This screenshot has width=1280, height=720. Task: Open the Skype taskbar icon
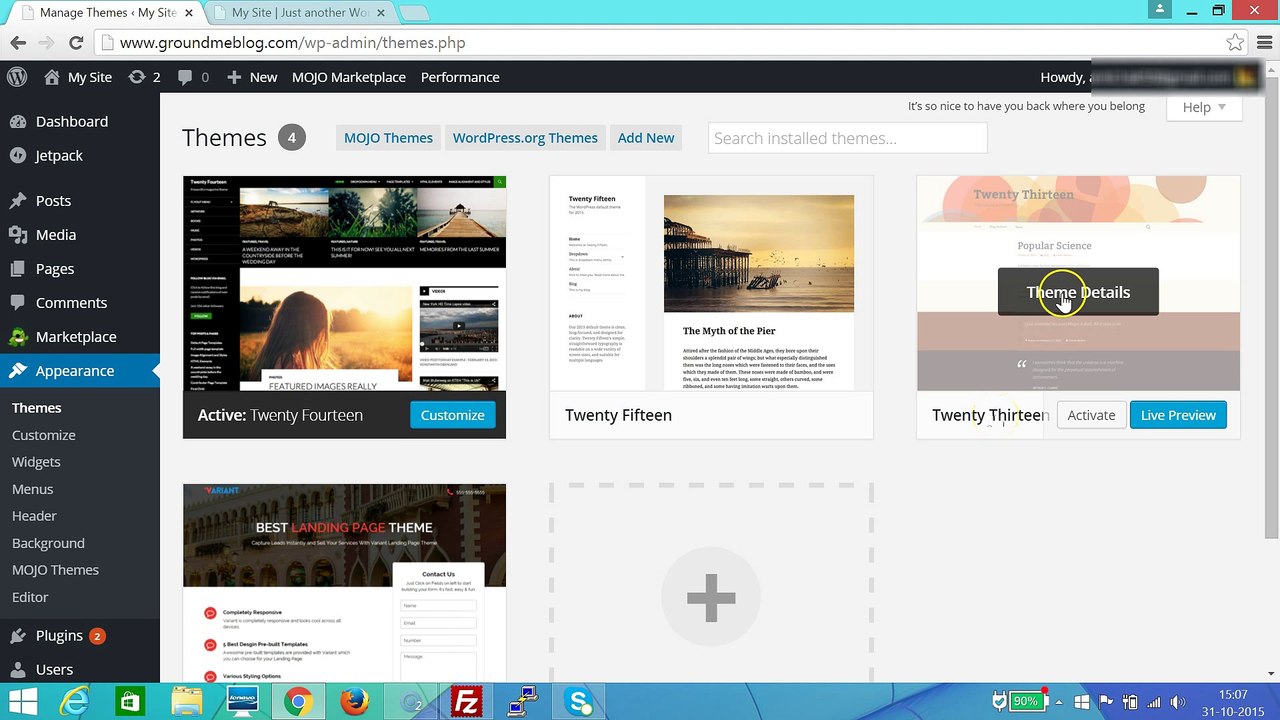(x=579, y=702)
